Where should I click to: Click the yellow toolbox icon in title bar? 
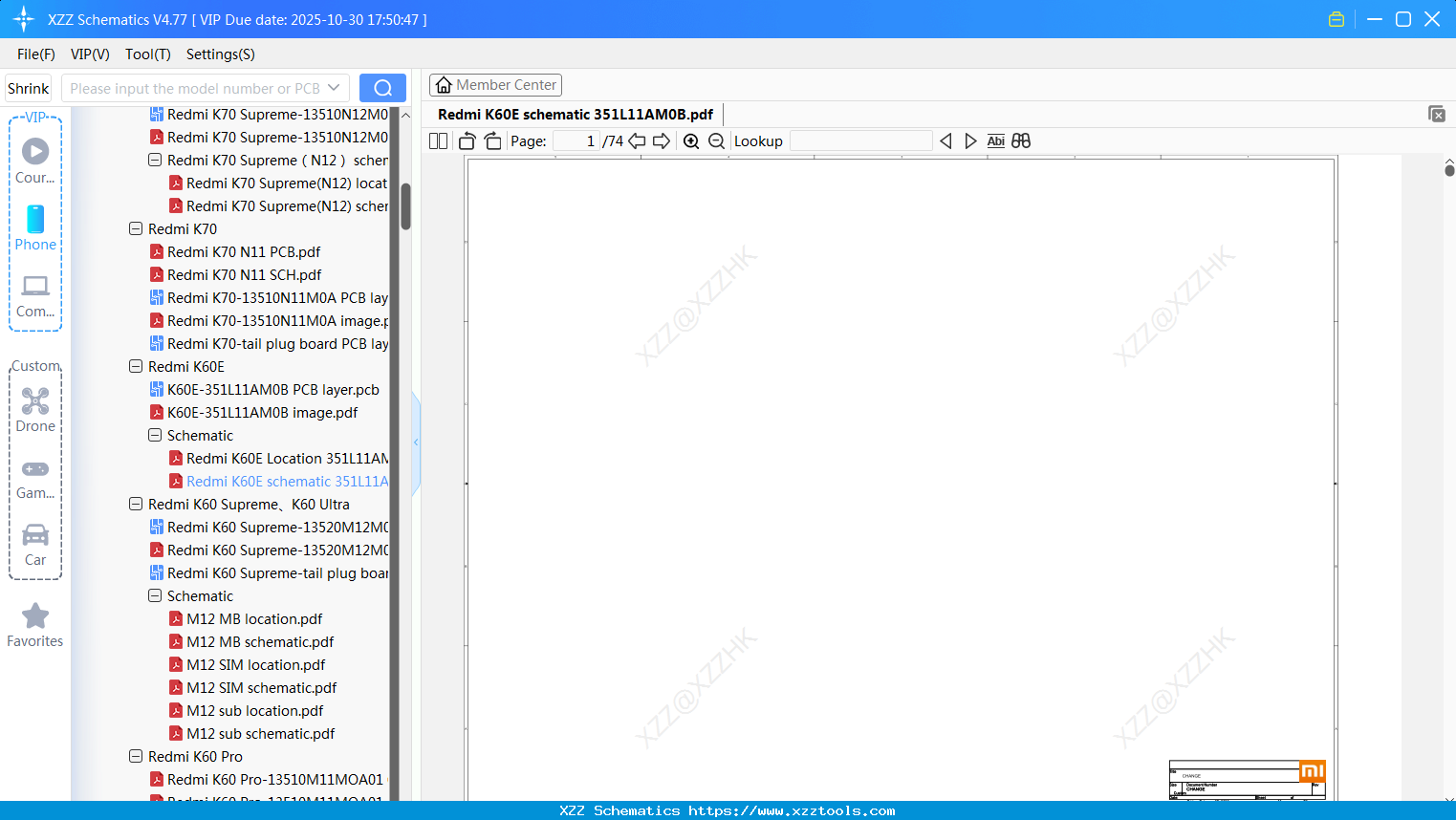pos(1336,19)
